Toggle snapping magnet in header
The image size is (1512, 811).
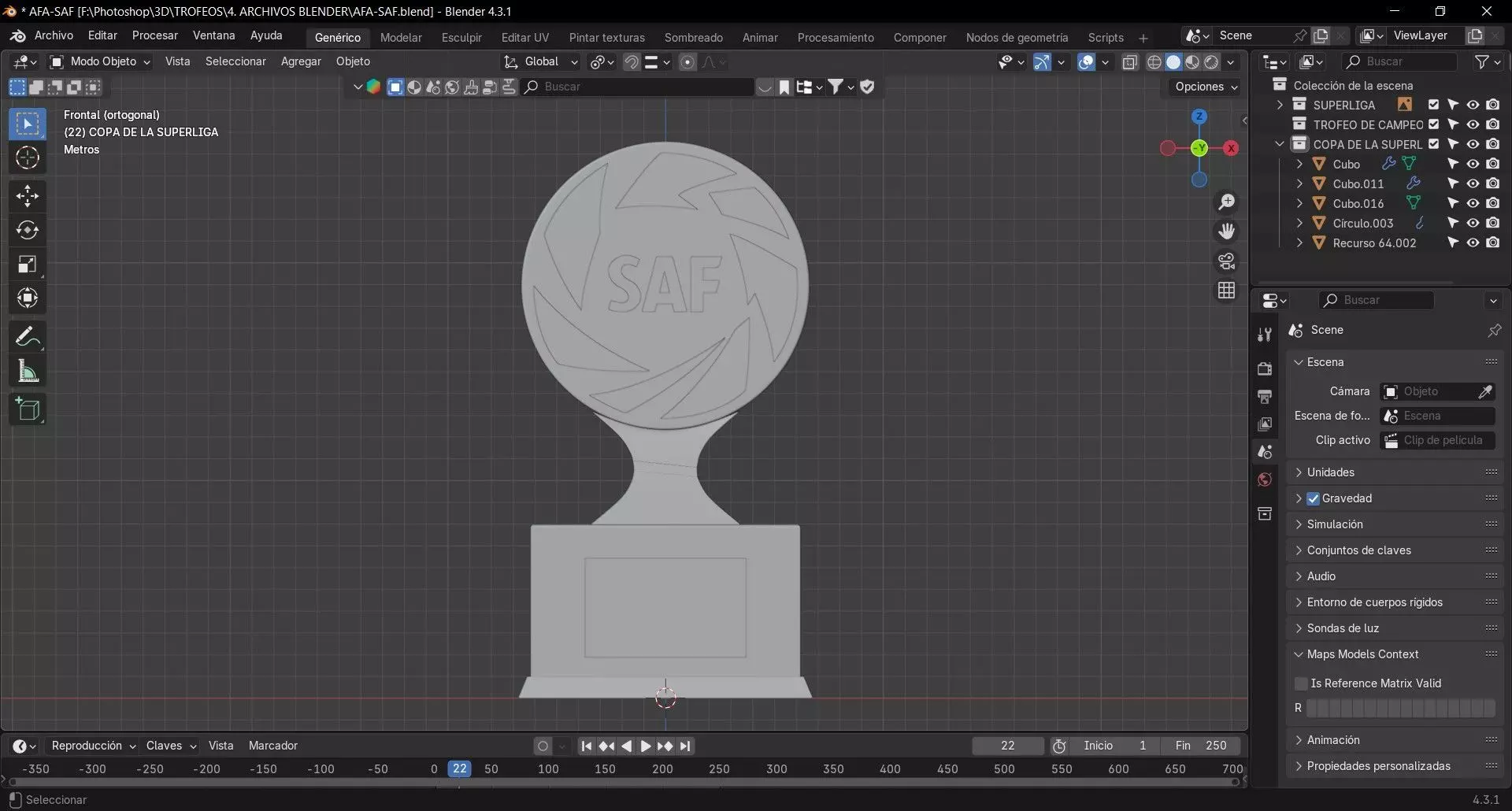pyautogui.click(x=632, y=62)
